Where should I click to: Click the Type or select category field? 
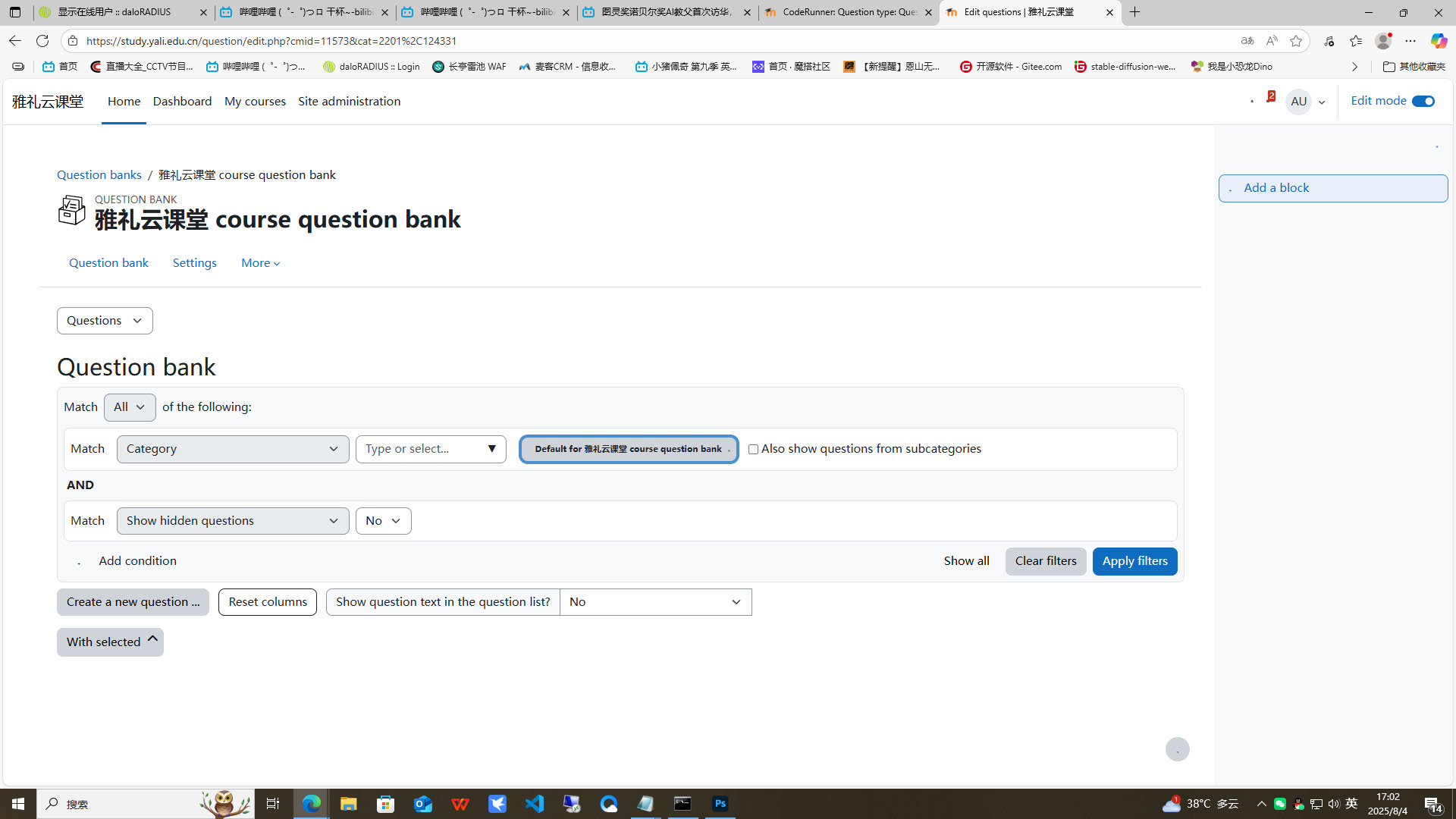431,449
